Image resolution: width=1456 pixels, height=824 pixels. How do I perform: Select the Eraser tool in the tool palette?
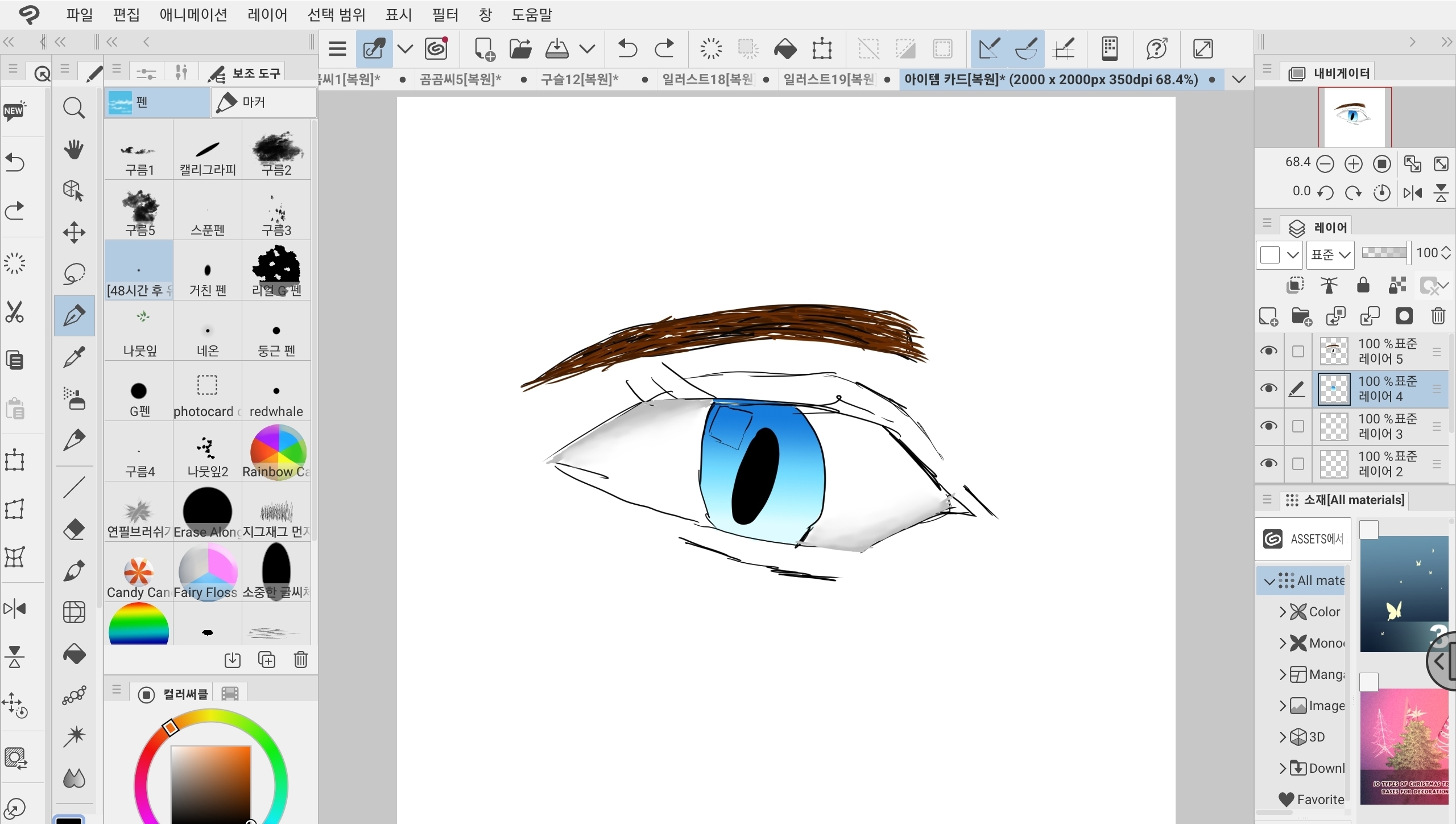[x=74, y=529]
